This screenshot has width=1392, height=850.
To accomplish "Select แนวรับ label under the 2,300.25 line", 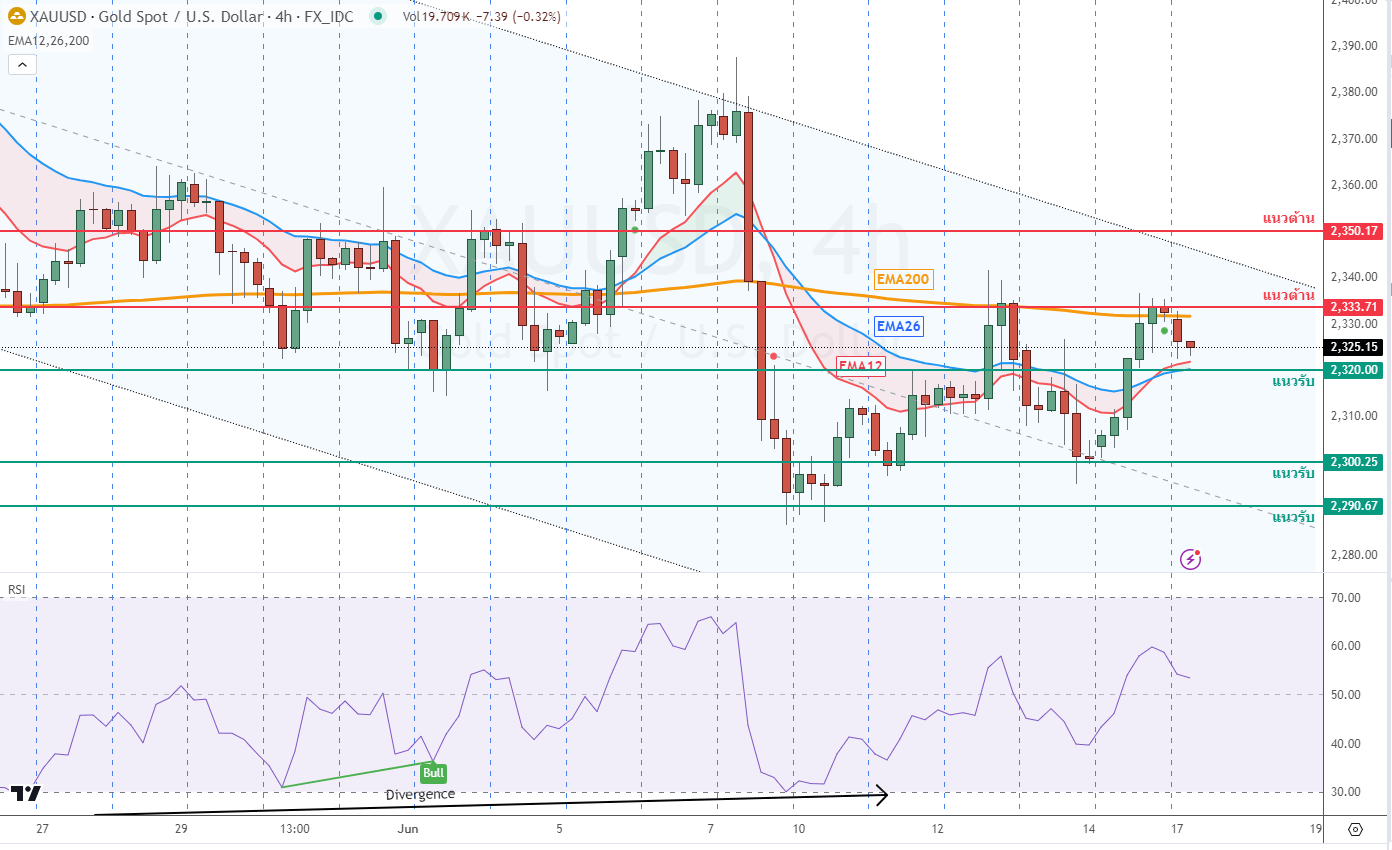I will click(1293, 473).
